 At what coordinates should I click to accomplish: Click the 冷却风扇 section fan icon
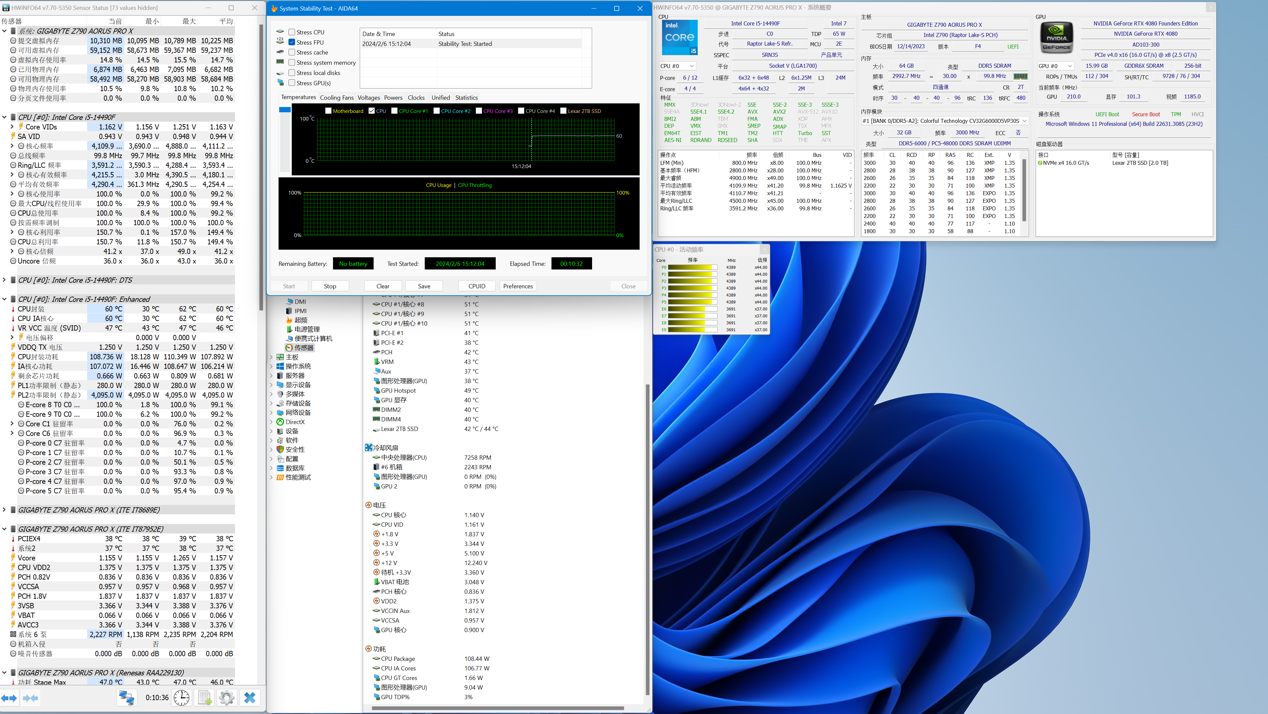pyautogui.click(x=369, y=448)
